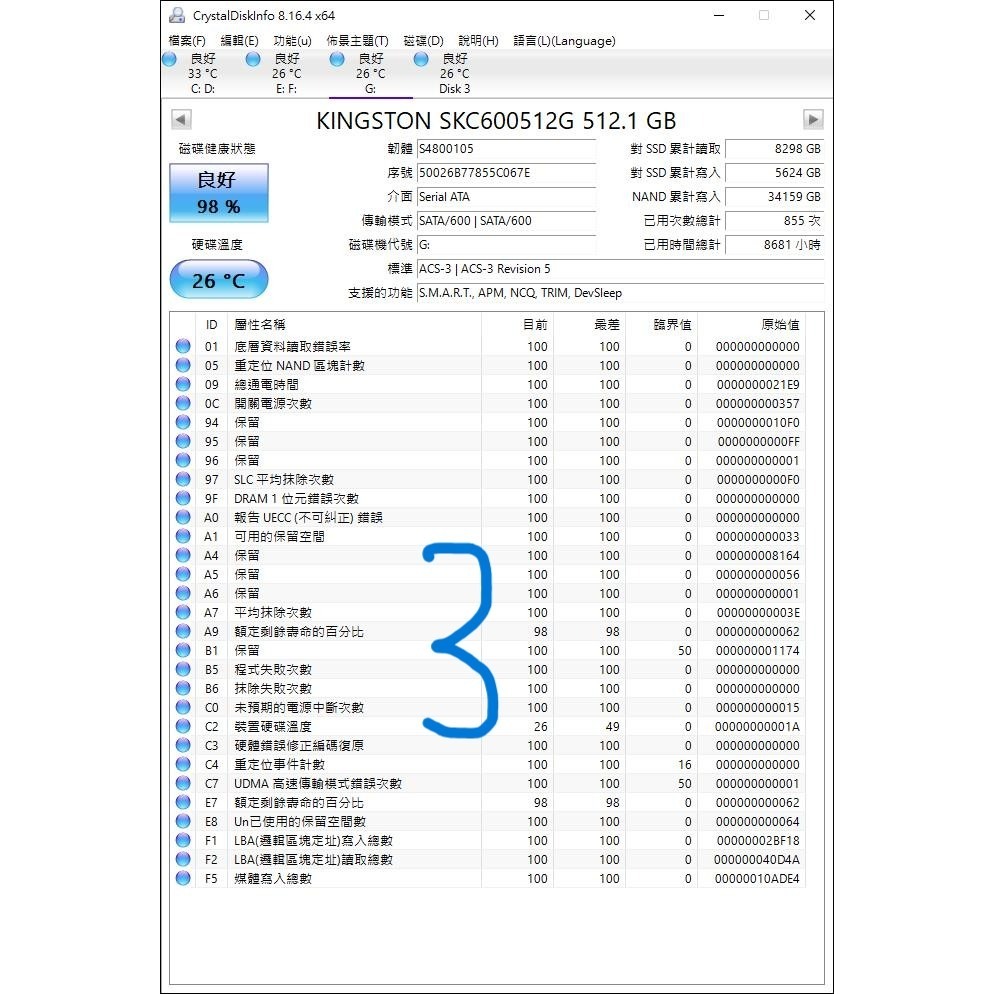The width and height of the screenshot is (994, 994).
Task: Click the 8298 GB total host reads value
Action: click(x=774, y=149)
